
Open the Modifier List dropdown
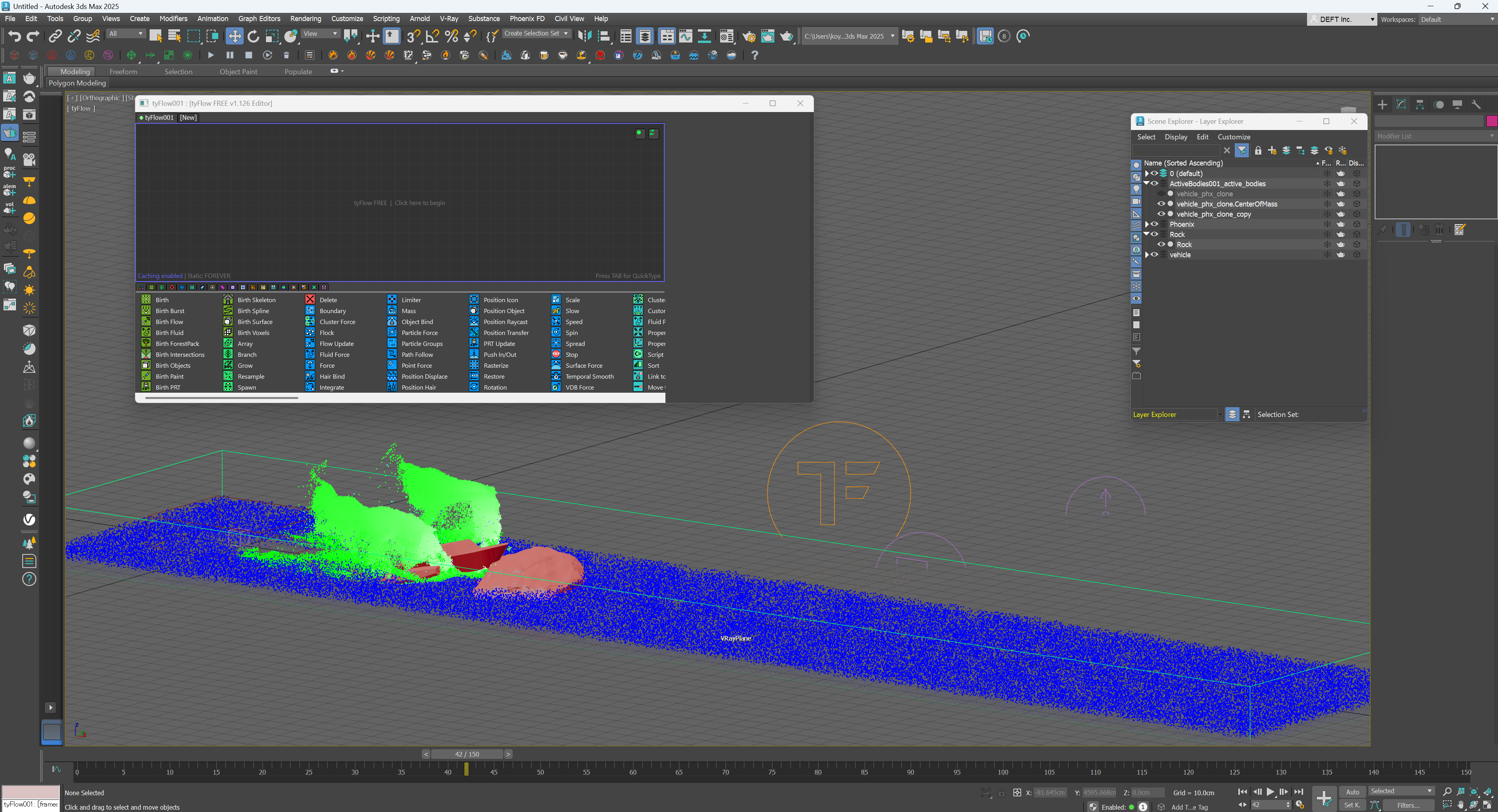(1435, 136)
